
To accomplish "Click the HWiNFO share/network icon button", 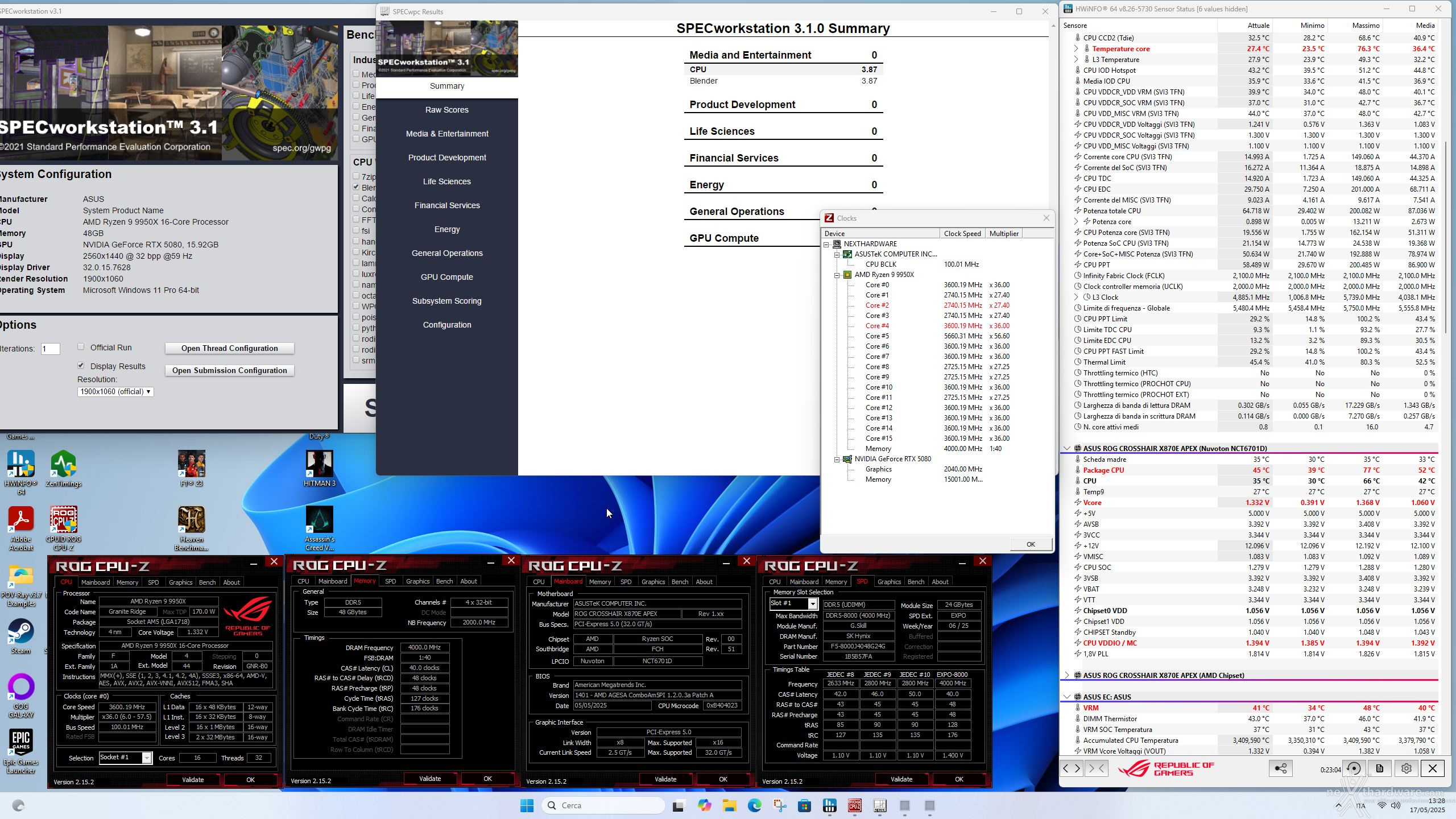I will tap(1280, 768).
